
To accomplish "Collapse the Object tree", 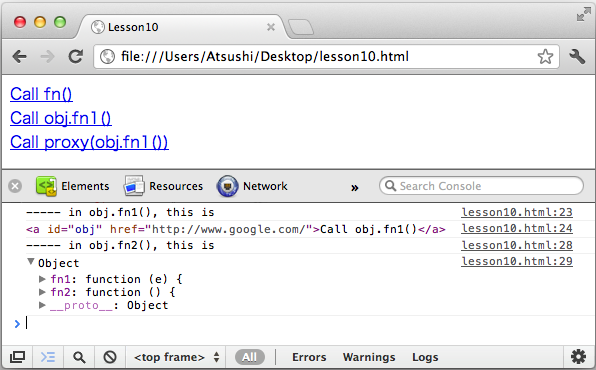I will (x=30, y=262).
